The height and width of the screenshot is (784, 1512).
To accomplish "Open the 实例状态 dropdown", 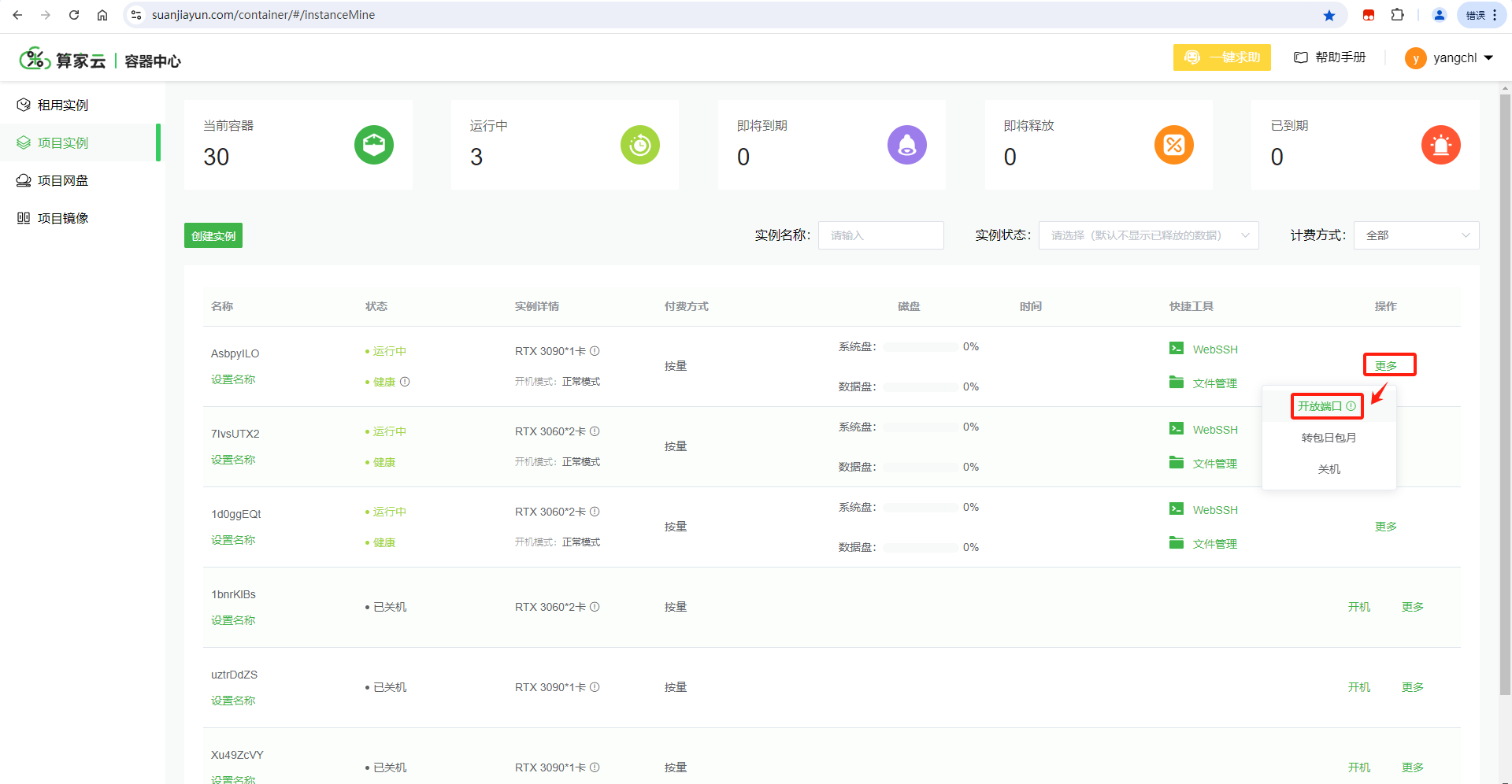I will coord(1148,235).
